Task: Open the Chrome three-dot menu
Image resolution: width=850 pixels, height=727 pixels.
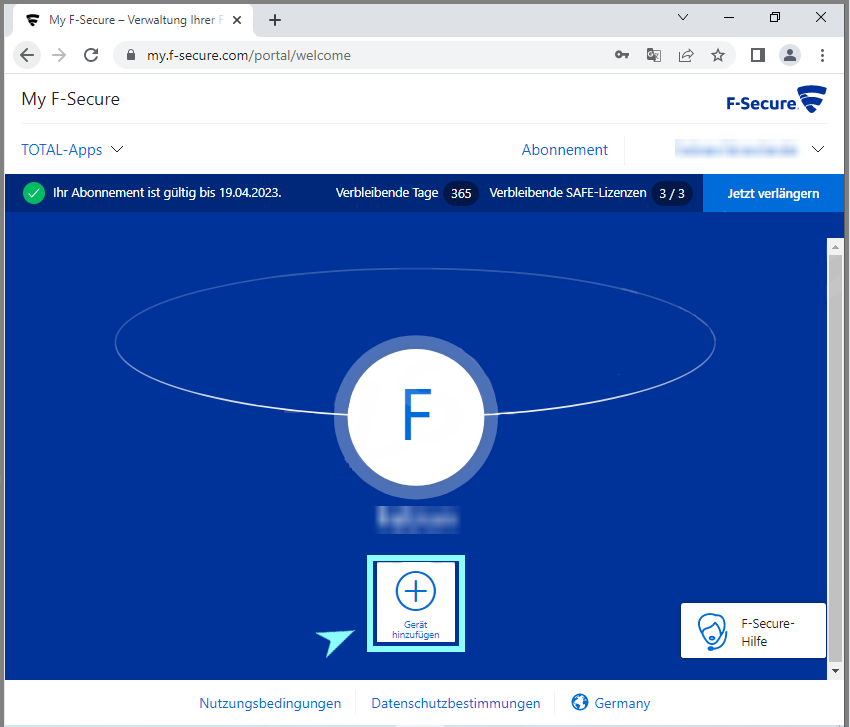Action: (822, 55)
